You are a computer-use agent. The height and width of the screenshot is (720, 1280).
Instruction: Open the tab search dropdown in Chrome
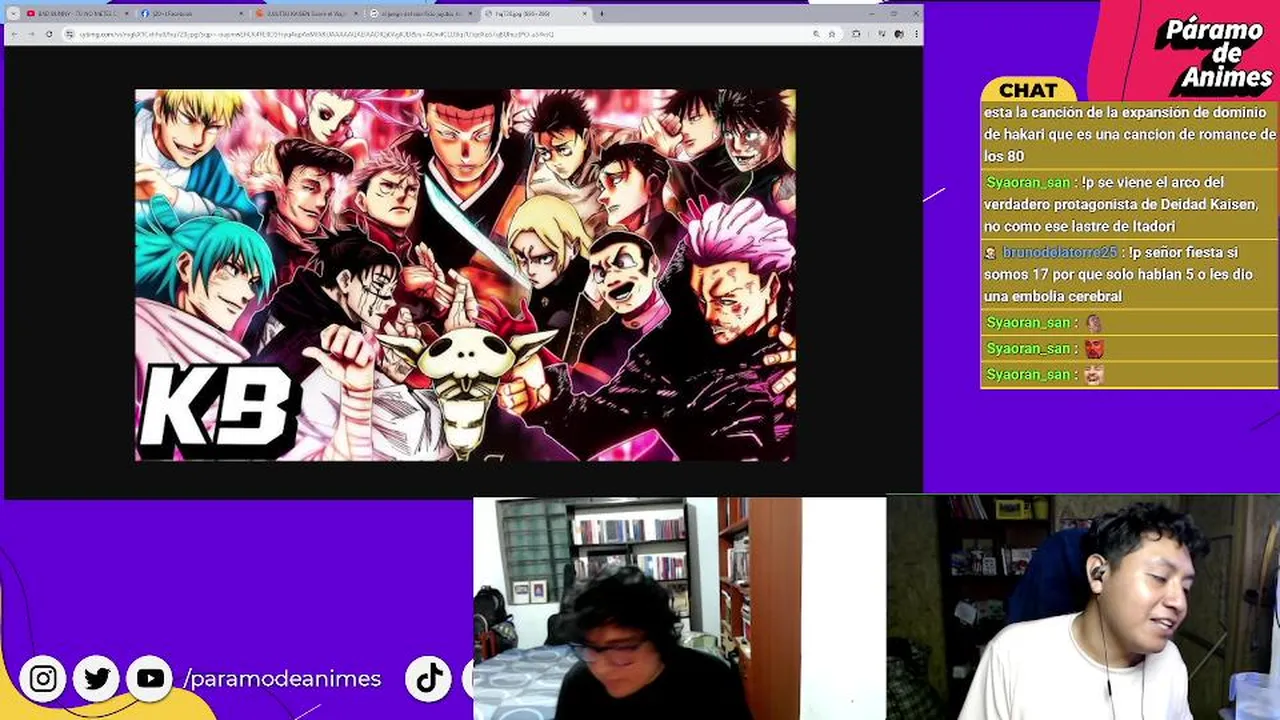tap(13, 14)
